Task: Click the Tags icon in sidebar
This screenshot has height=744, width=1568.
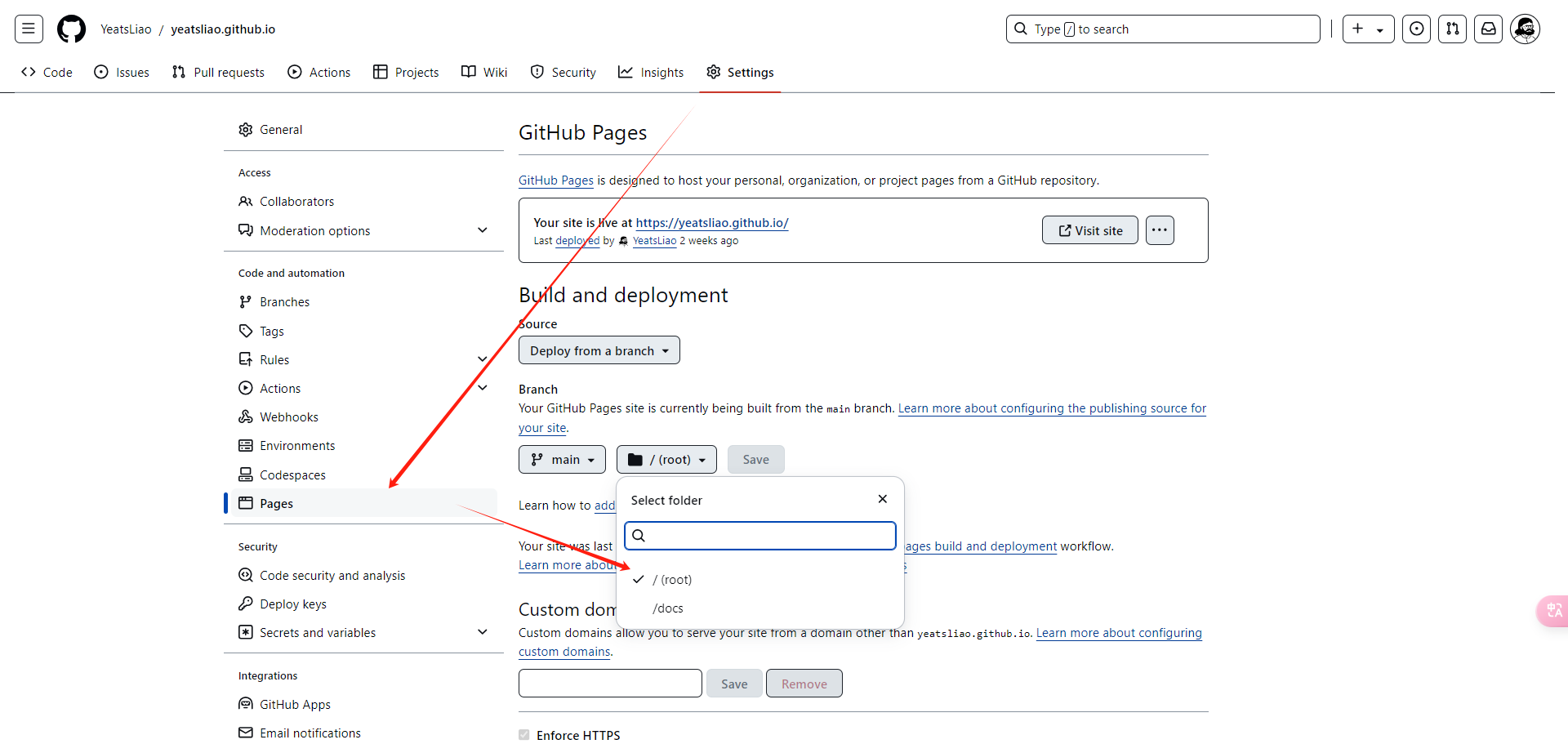Action: [245, 331]
